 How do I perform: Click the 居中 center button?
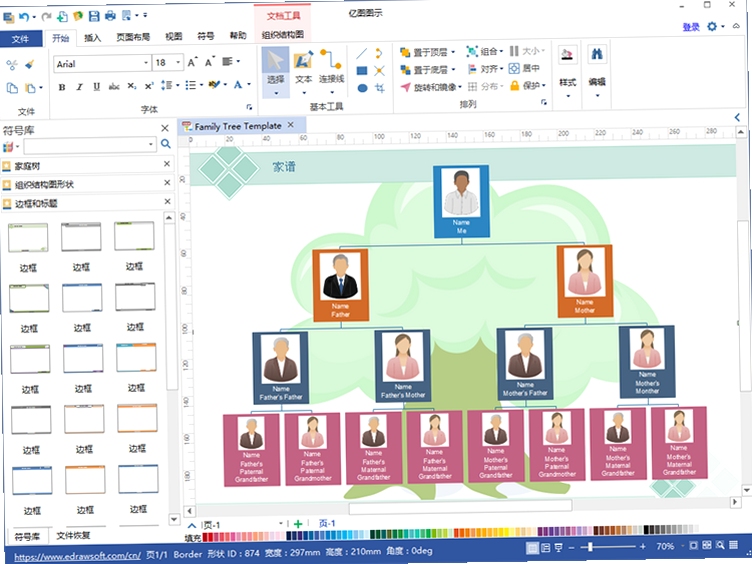click(x=524, y=68)
